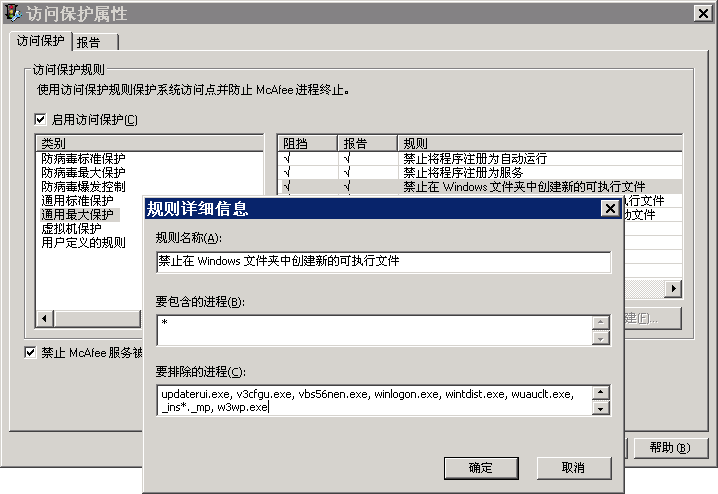
Task: Click the 报告 column header in rules list
Action: click(x=367, y=143)
